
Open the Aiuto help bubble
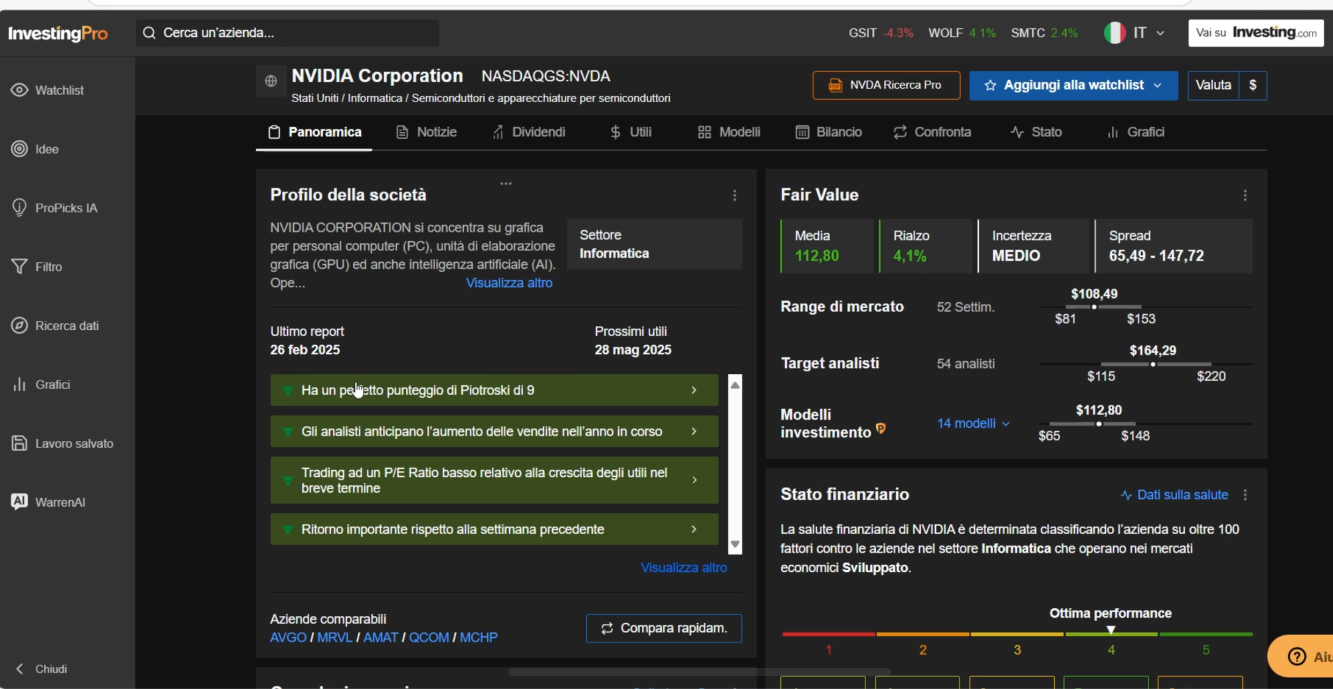tap(1301, 656)
